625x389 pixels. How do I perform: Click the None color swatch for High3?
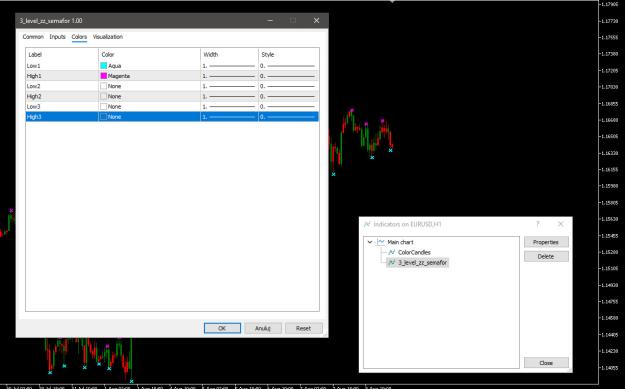click(x=104, y=117)
